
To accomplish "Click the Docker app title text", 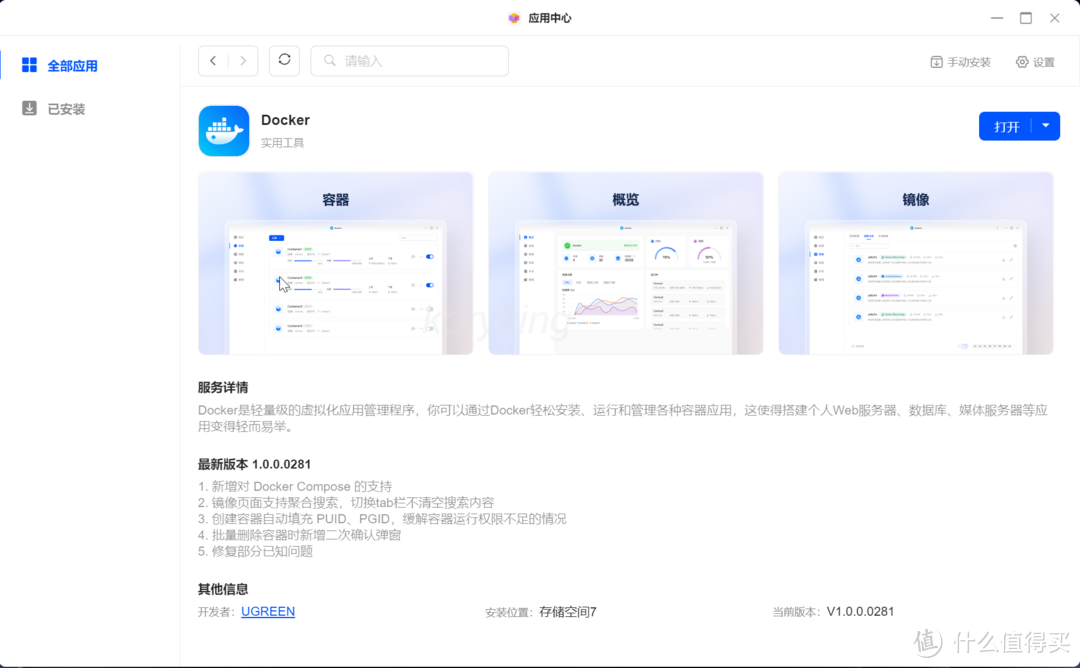I will 285,120.
